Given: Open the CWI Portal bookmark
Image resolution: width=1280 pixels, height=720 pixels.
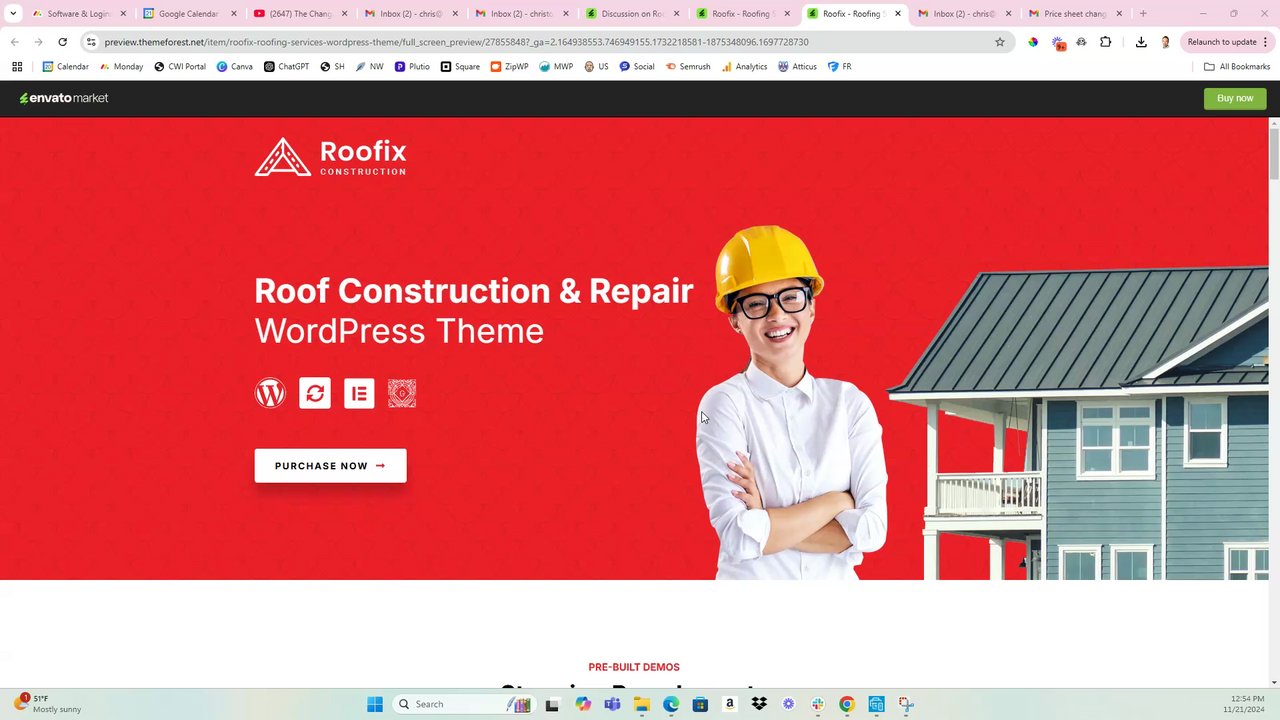Looking at the screenshot, I should click(180, 66).
